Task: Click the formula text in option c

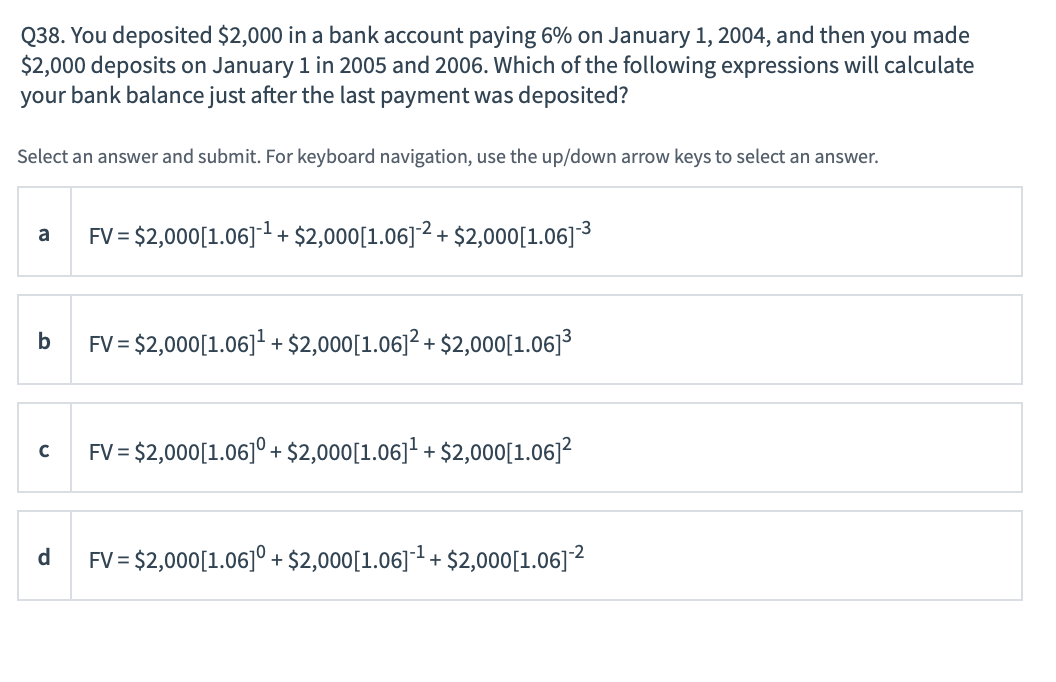Action: [330, 448]
